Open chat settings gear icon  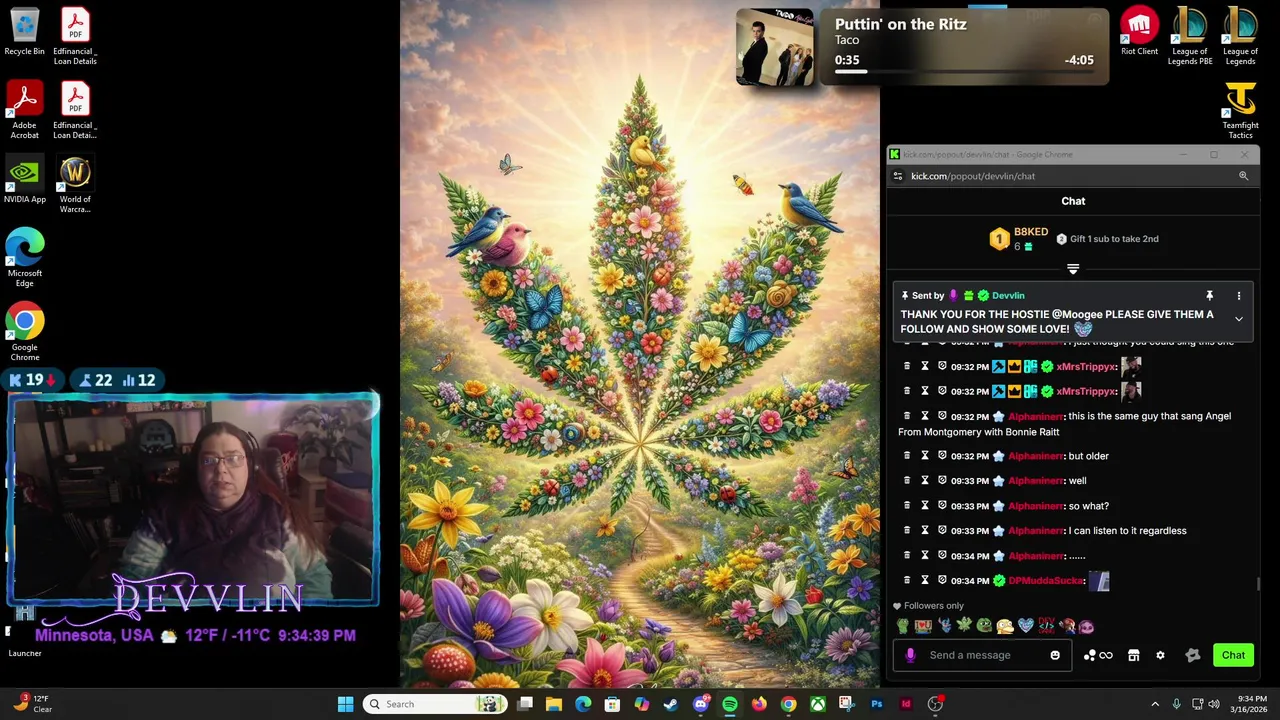tap(1160, 655)
